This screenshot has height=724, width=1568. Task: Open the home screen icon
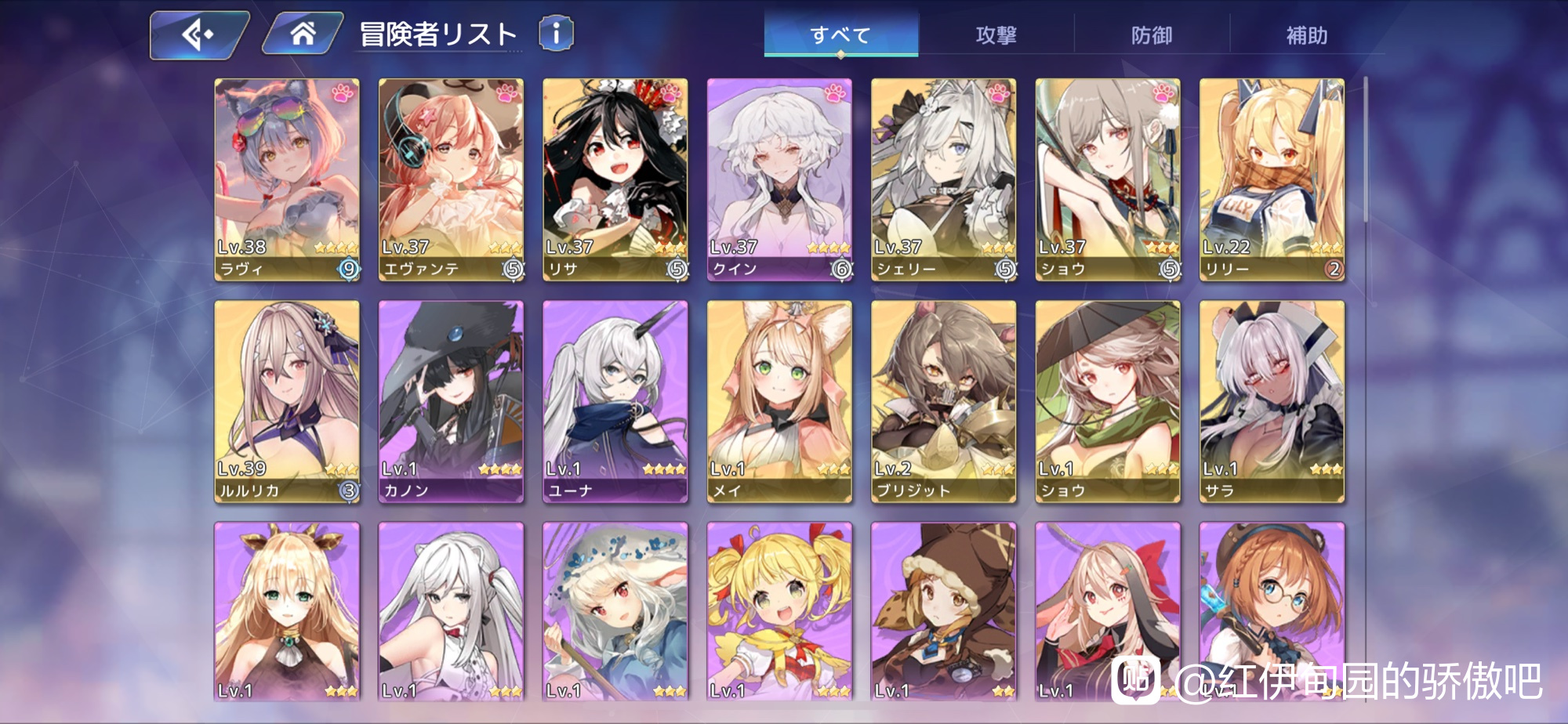pyautogui.click(x=303, y=34)
